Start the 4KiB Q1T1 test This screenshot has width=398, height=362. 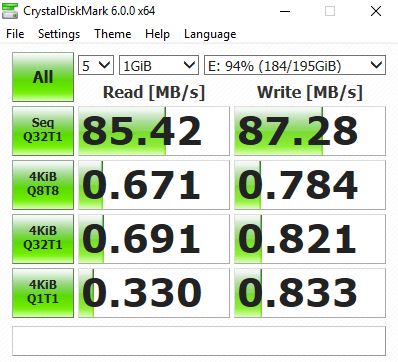43,293
